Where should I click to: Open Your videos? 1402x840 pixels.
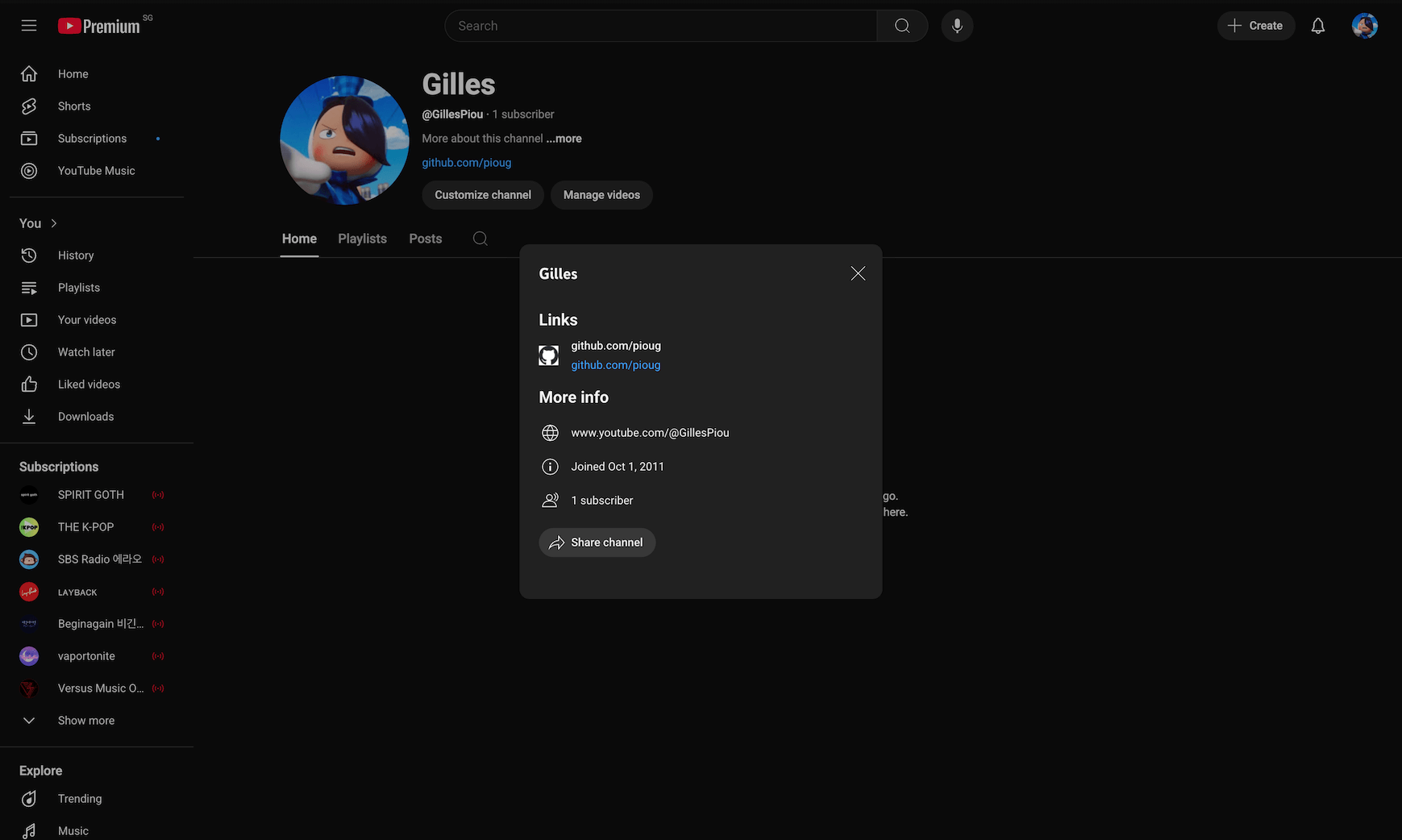pos(97,320)
